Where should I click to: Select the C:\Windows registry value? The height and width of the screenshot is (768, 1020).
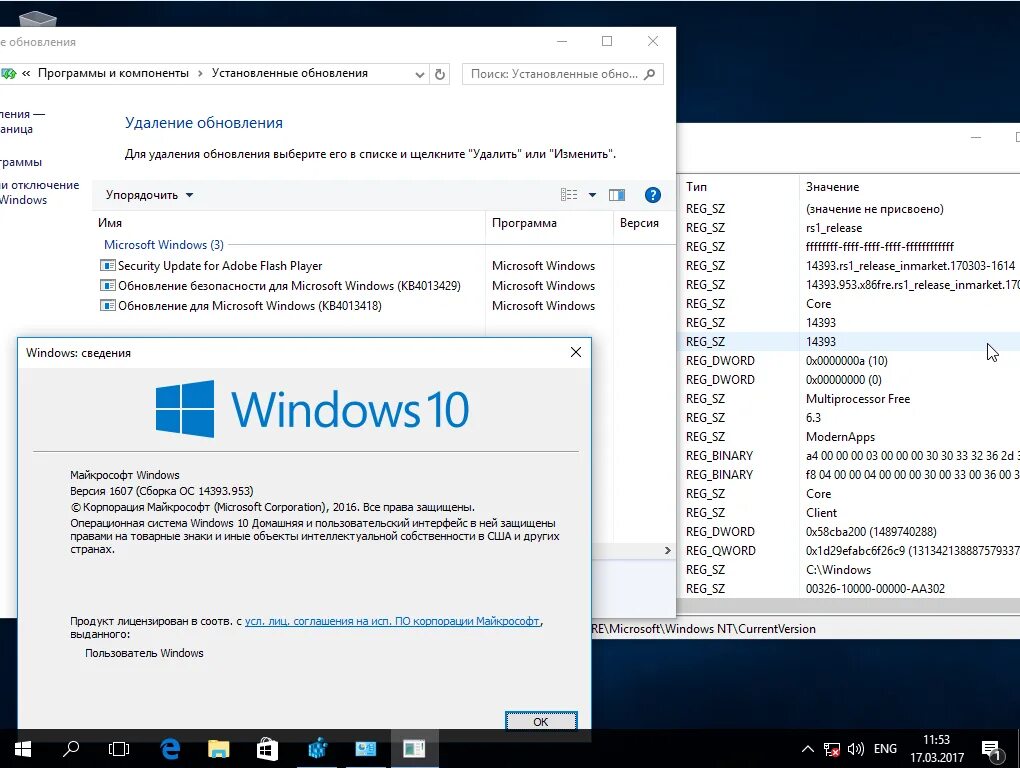(838, 570)
